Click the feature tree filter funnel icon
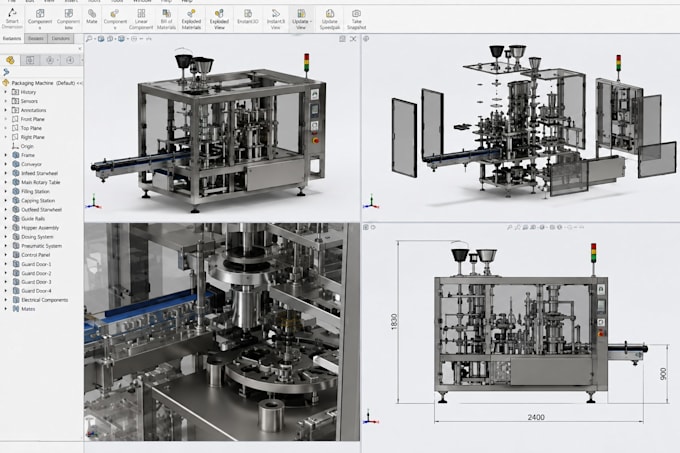 pos(6,72)
